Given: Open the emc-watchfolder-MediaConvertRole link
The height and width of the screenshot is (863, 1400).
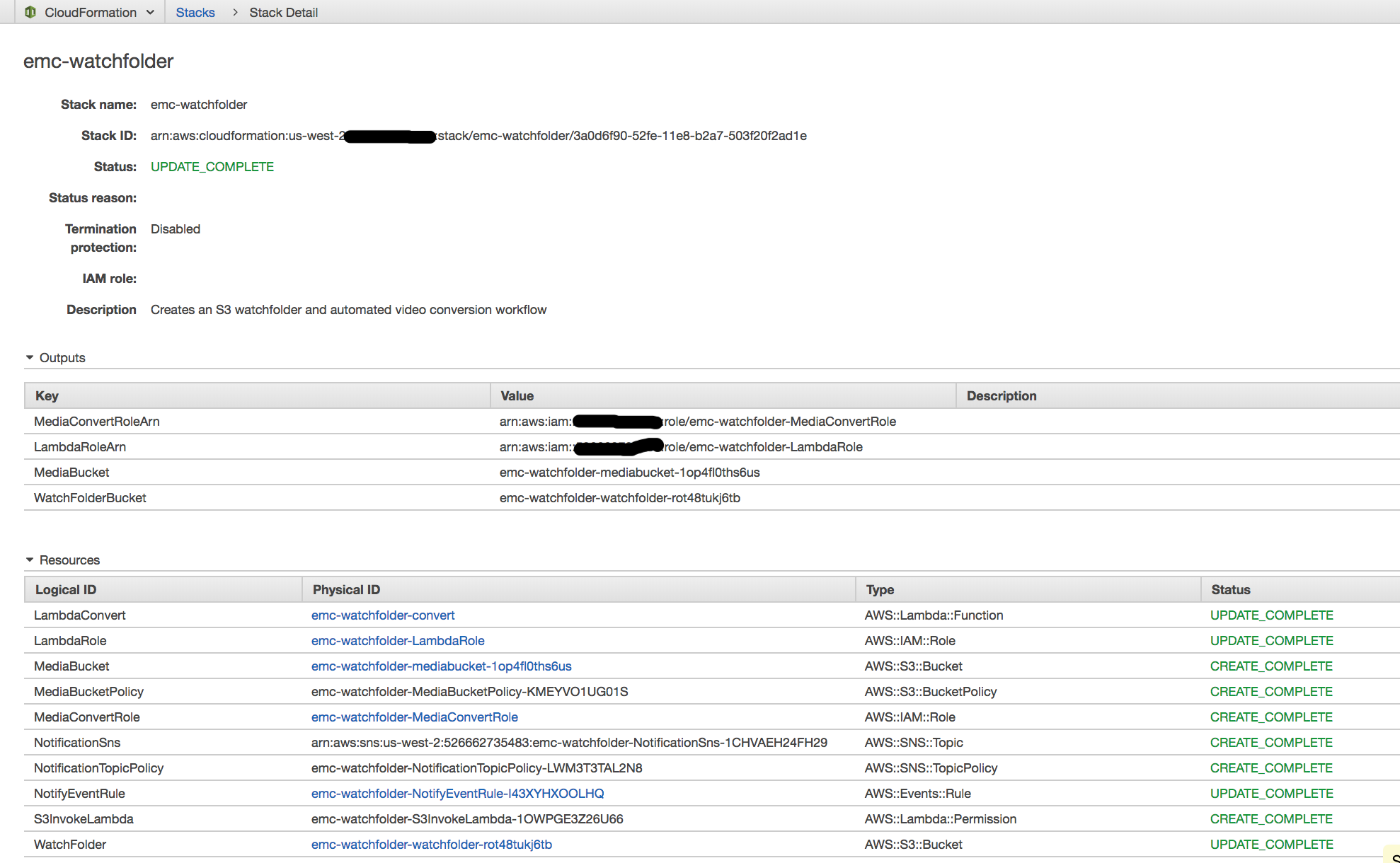Looking at the screenshot, I should [415, 717].
